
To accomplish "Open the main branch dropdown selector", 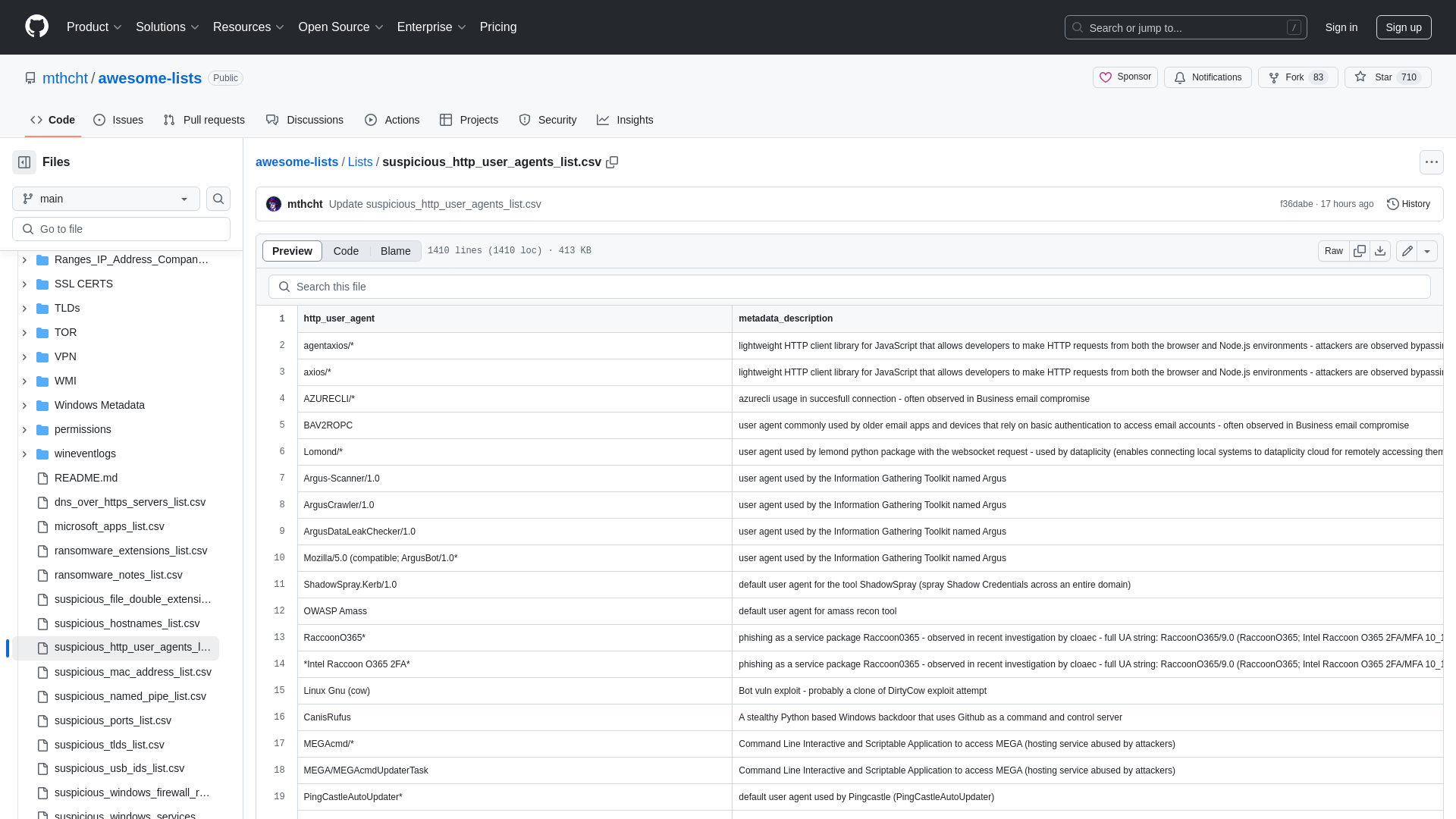I will point(106,198).
